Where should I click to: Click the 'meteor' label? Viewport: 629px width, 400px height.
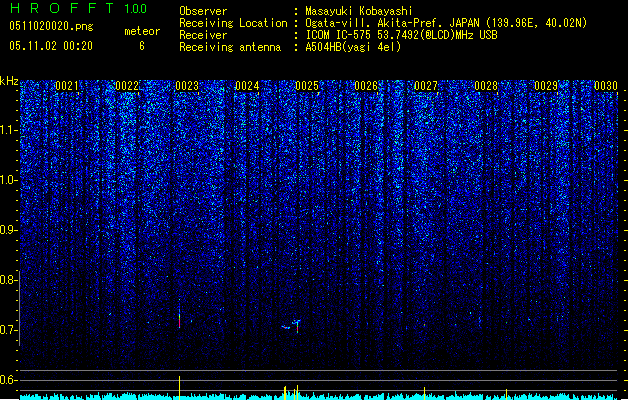coord(142,31)
